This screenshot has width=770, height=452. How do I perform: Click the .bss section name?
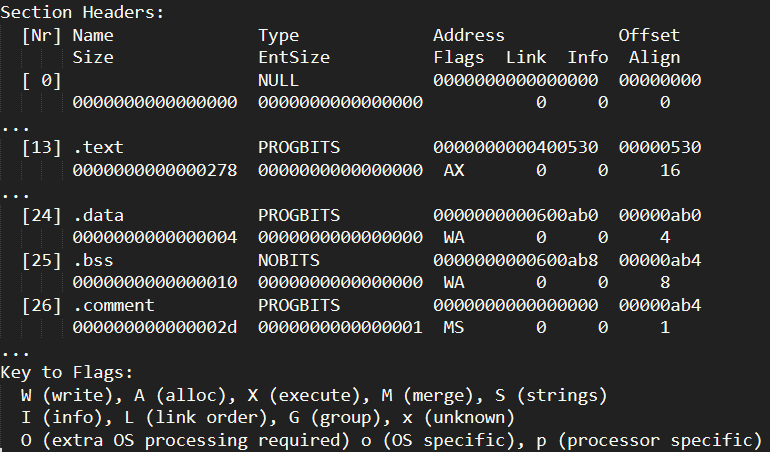93,260
